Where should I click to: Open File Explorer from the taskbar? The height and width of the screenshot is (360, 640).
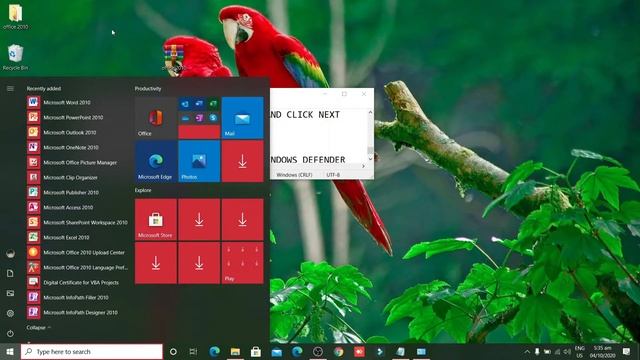coord(235,351)
